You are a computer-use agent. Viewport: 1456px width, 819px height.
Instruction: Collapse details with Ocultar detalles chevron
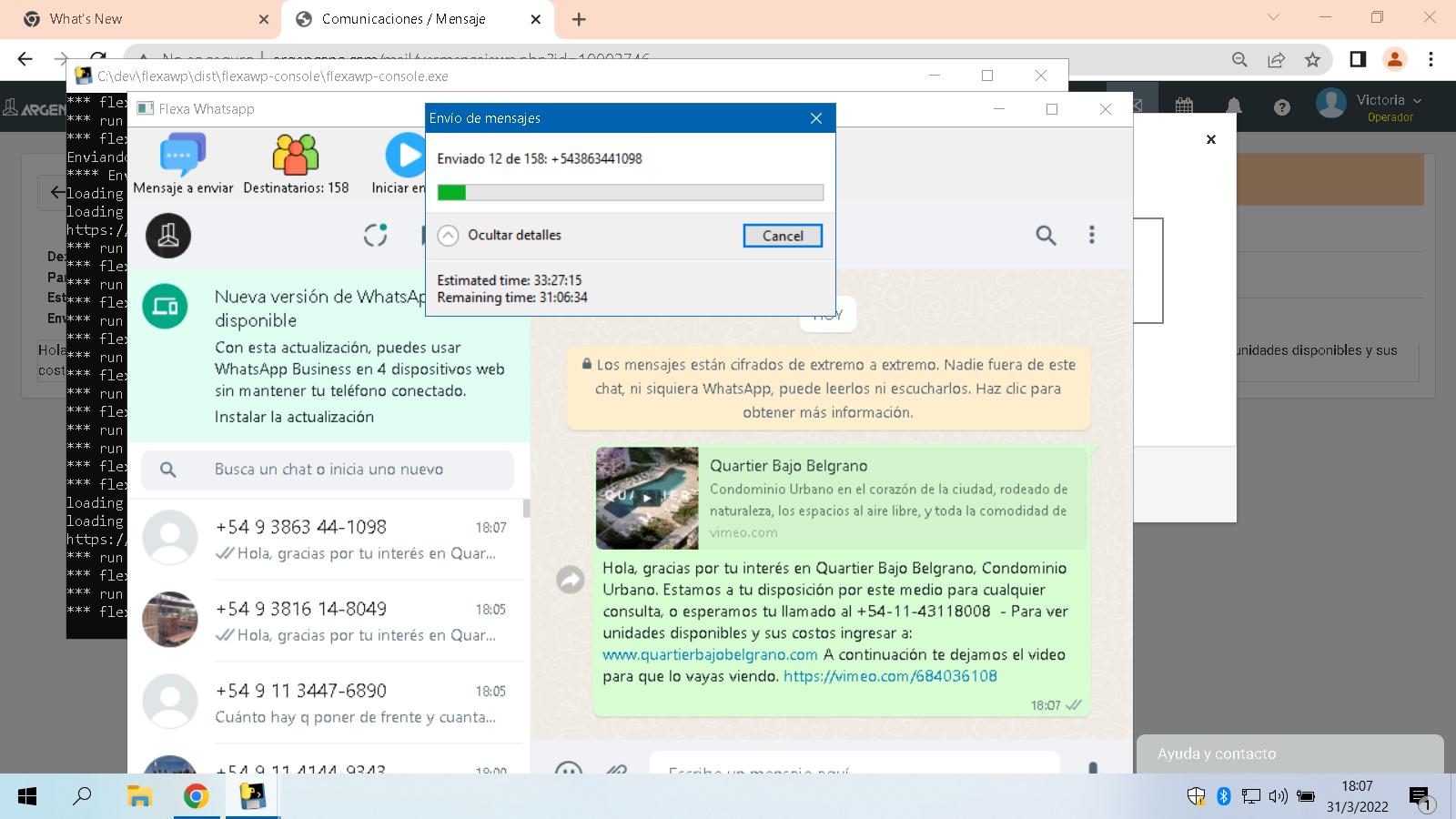pyautogui.click(x=448, y=236)
